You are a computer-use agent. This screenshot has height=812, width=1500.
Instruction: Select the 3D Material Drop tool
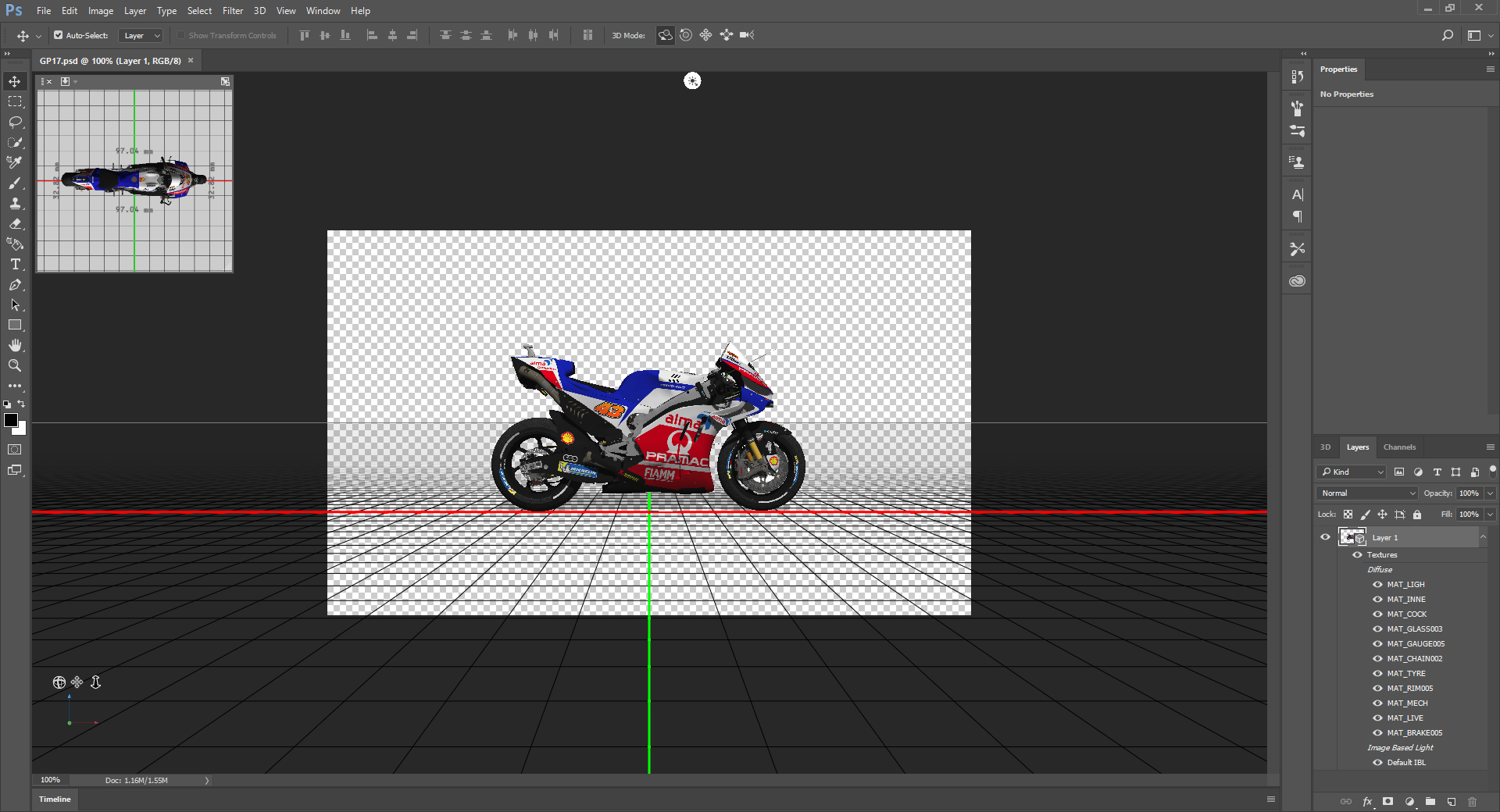tap(15, 244)
